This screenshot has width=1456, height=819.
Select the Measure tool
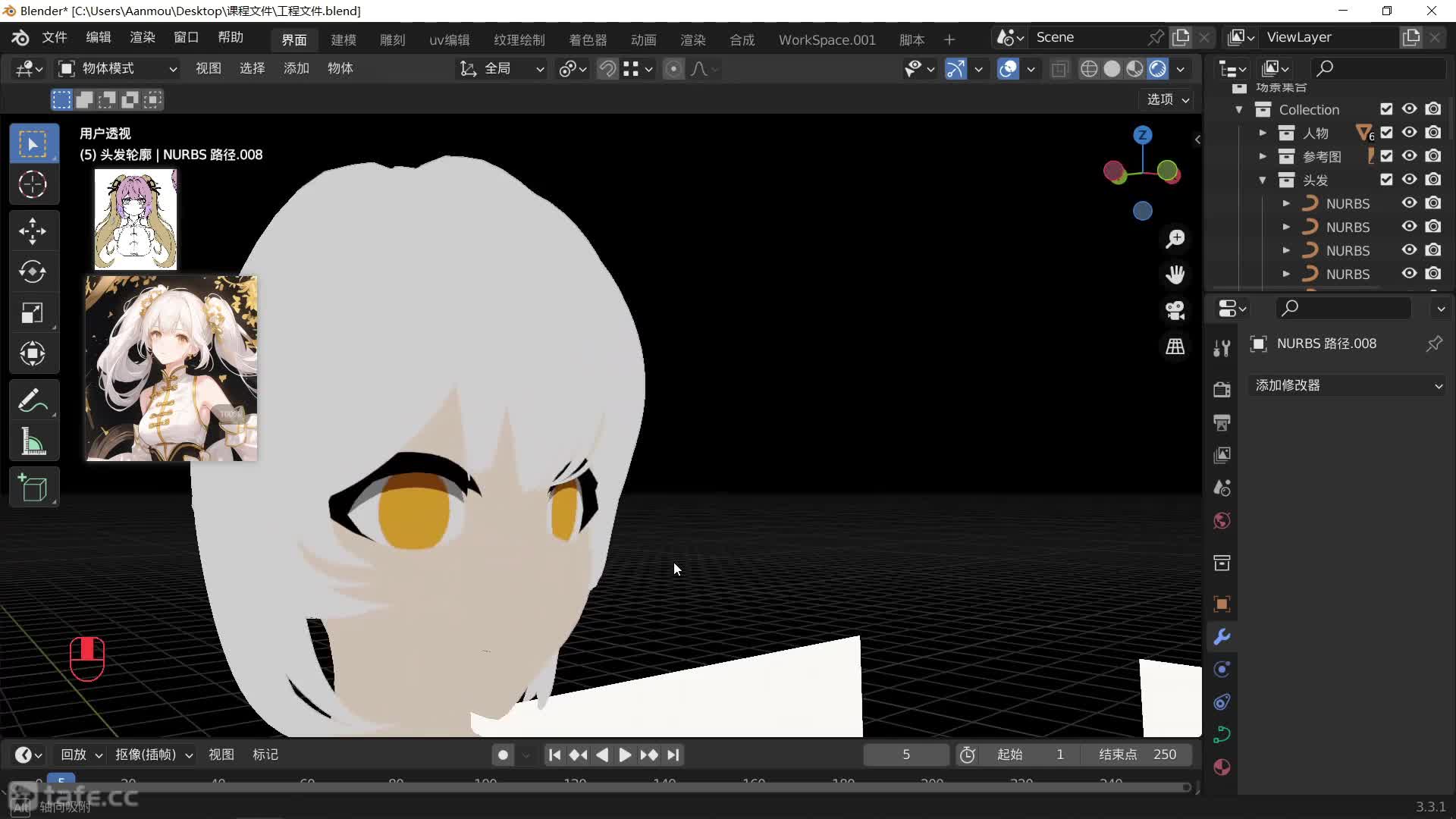pos(33,441)
